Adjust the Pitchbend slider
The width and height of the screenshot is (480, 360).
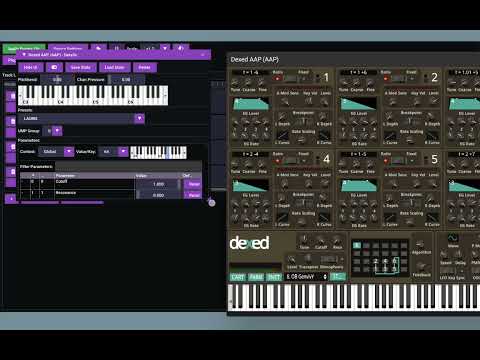coord(57,80)
